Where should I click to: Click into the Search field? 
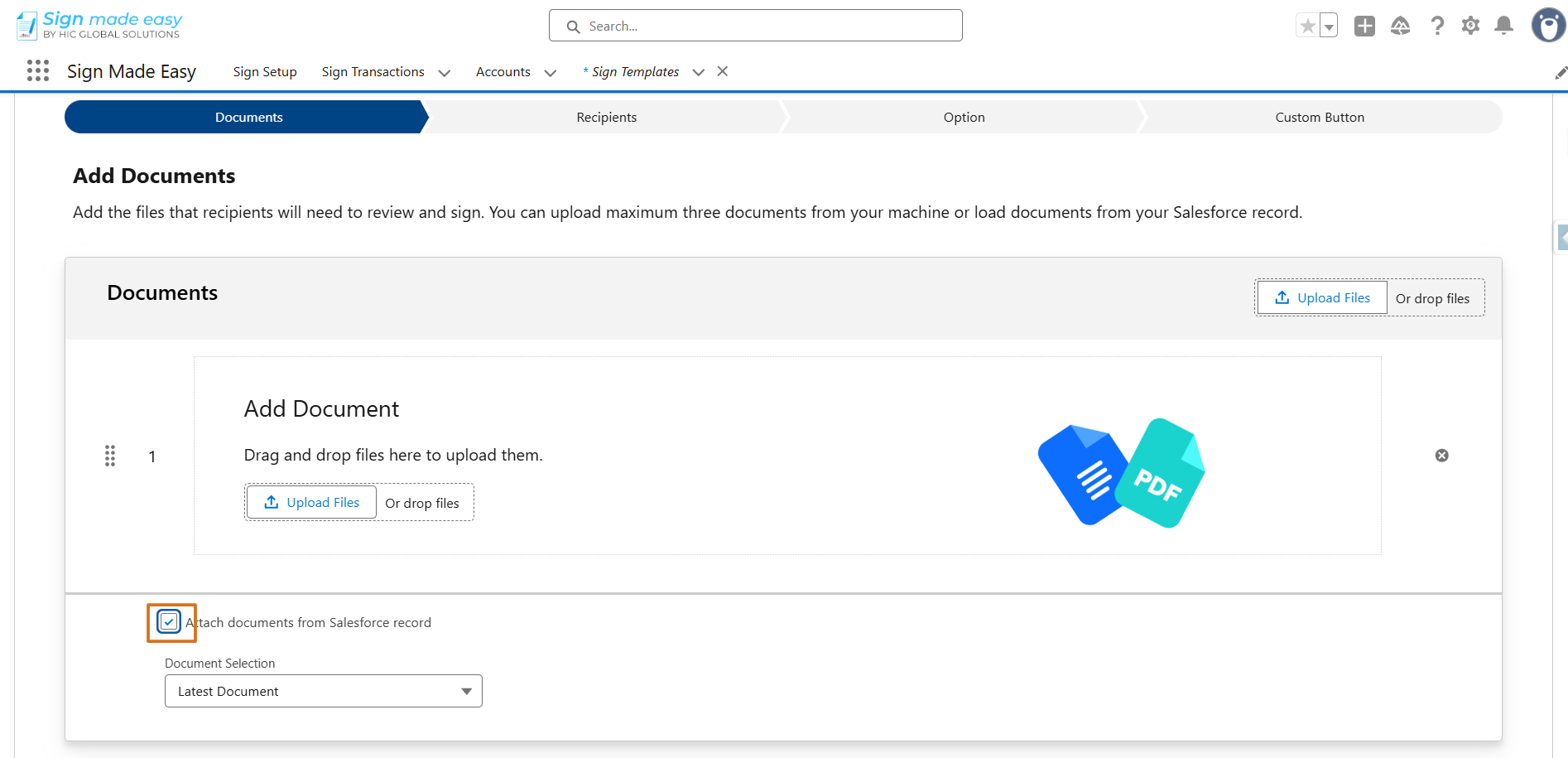tap(756, 26)
